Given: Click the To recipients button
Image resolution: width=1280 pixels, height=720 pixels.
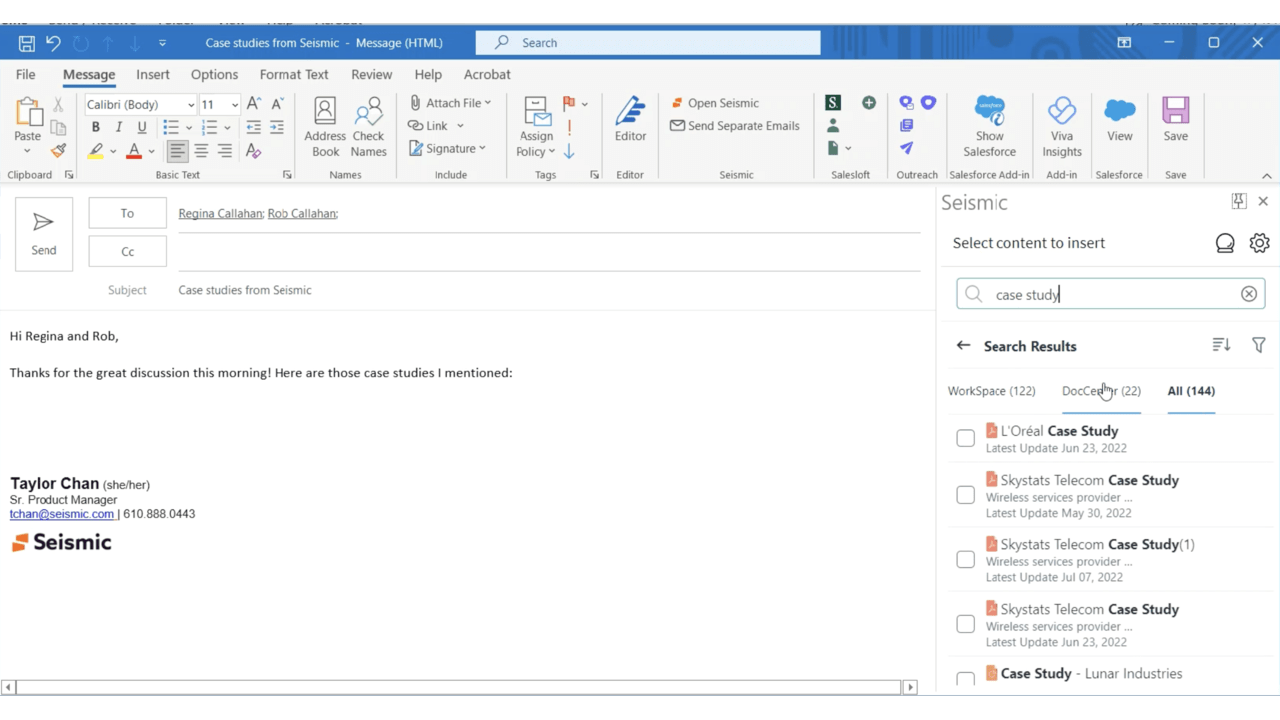Looking at the screenshot, I should (127, 213).
